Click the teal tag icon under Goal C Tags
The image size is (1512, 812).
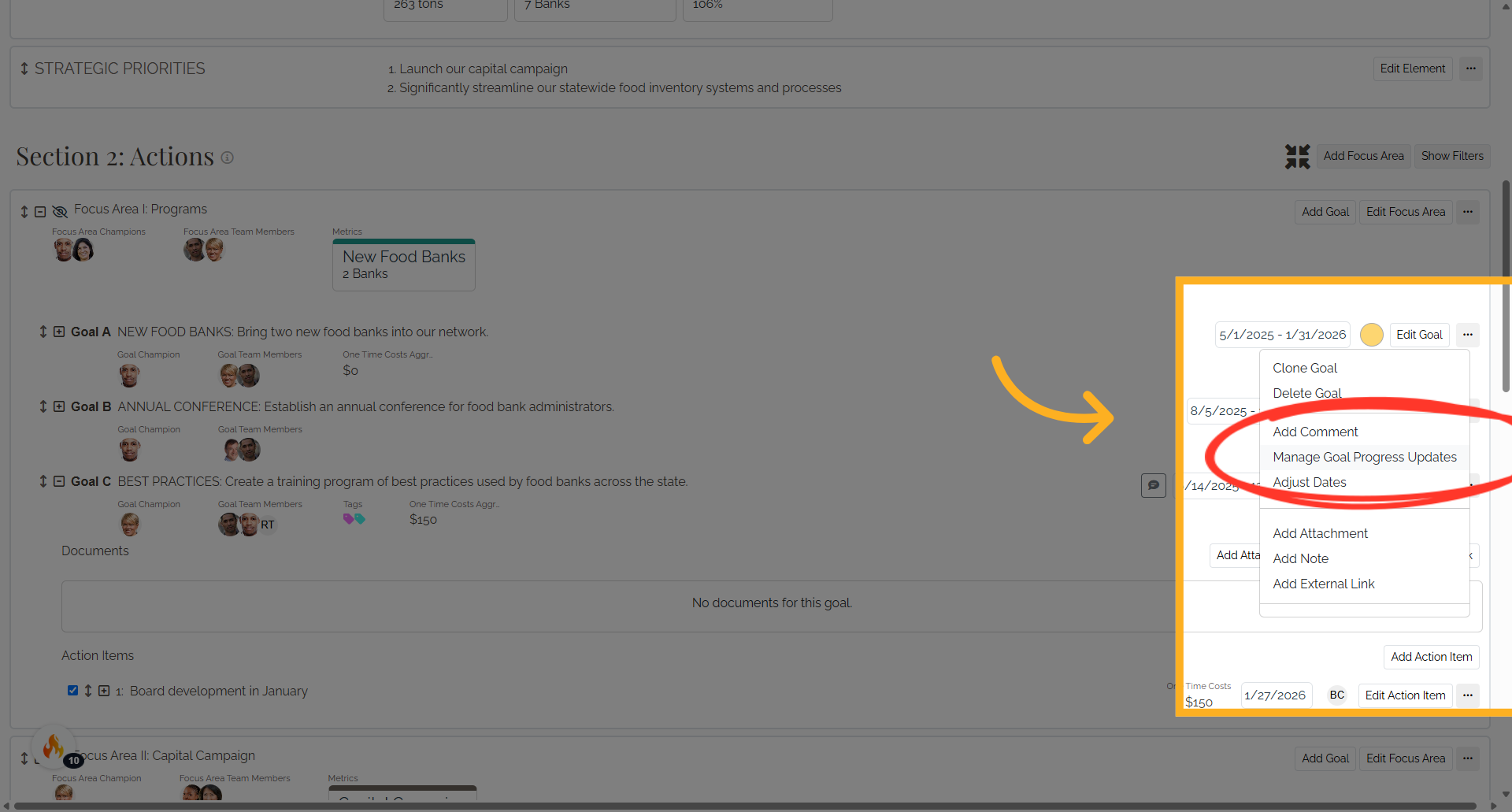point(360,518)
